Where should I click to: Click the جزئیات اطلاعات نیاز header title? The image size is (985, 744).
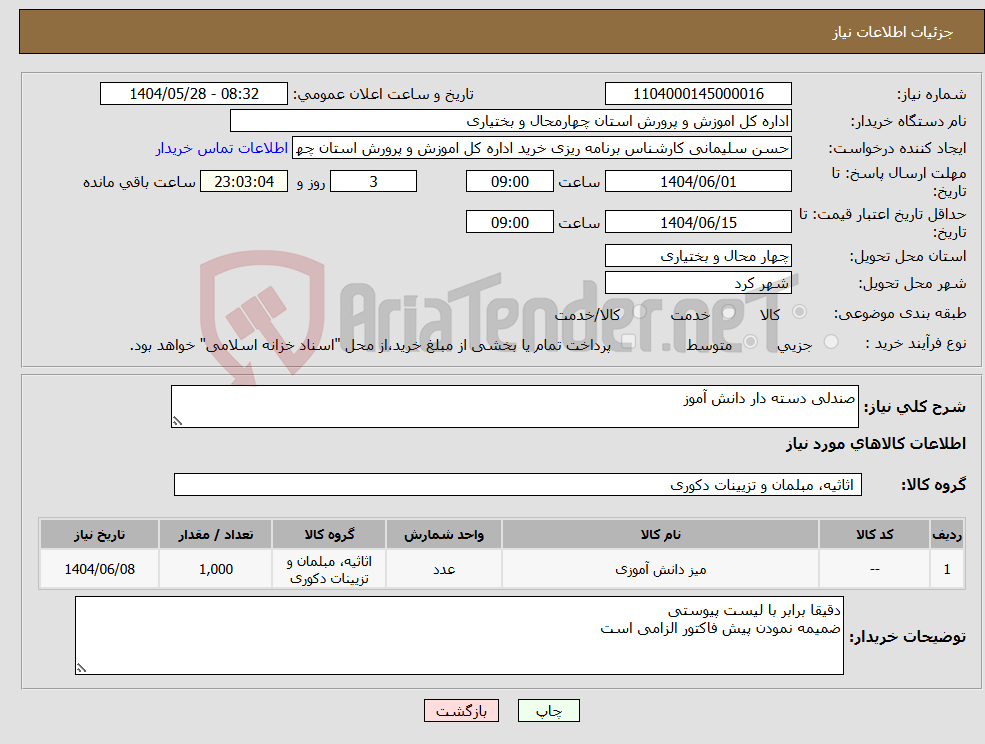click(893, 32)
